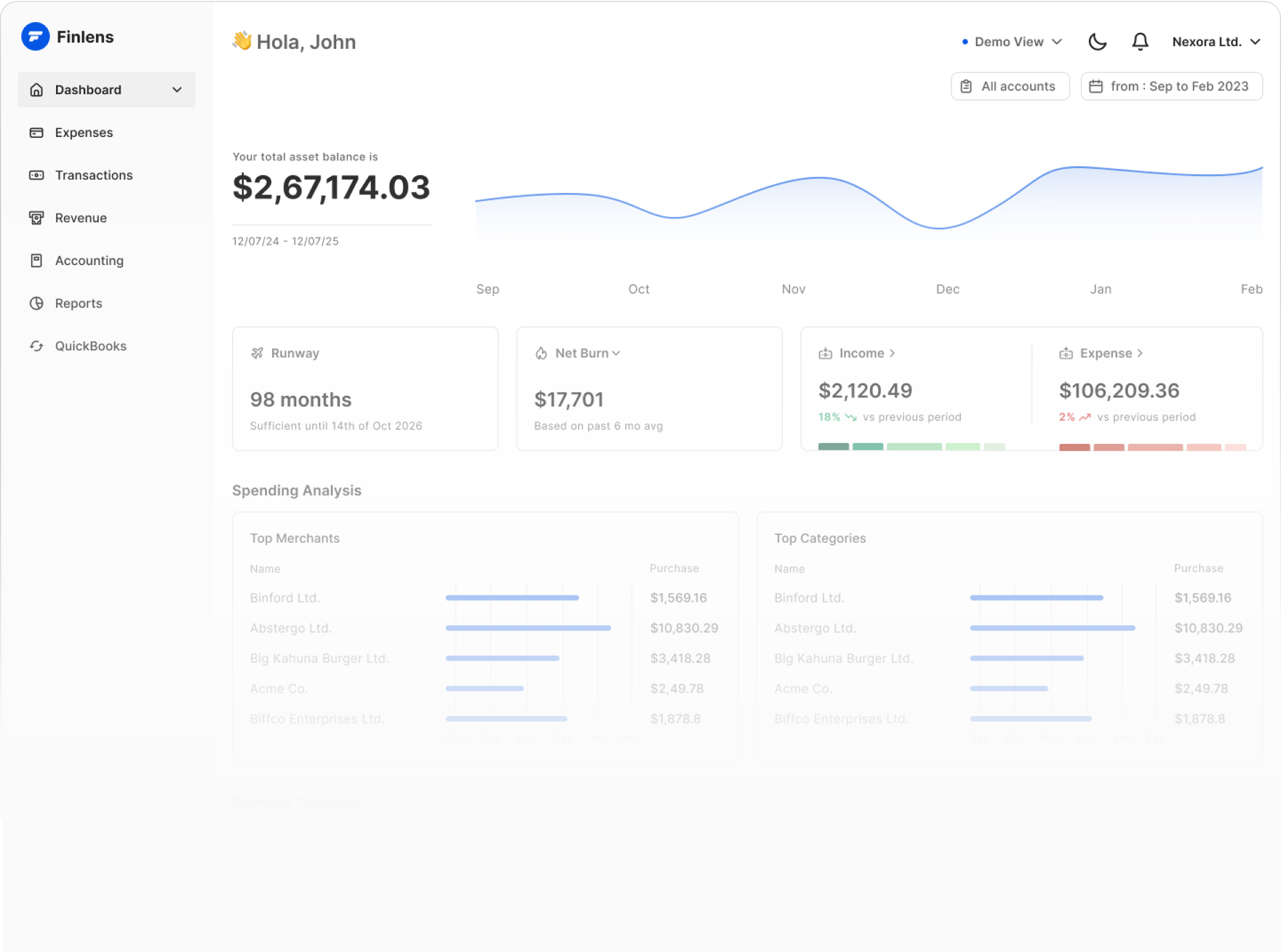Open the Sep to Feb 2023 date range
Image resolution: width=1281 pixels, height=952 pixels.
pyautogui.click(x=1171, y=86)
